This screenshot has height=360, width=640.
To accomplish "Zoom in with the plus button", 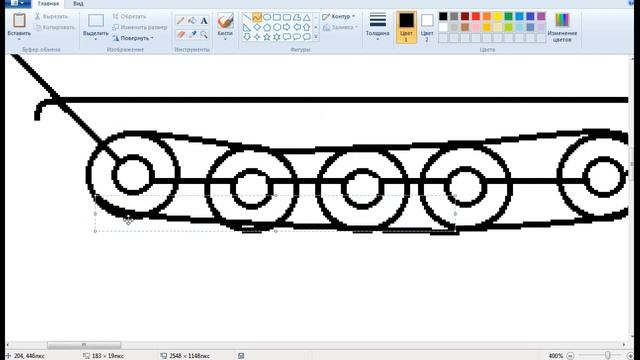I will 631,356.
